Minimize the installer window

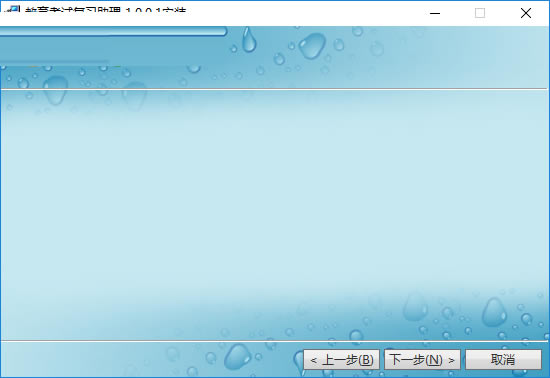435,13
